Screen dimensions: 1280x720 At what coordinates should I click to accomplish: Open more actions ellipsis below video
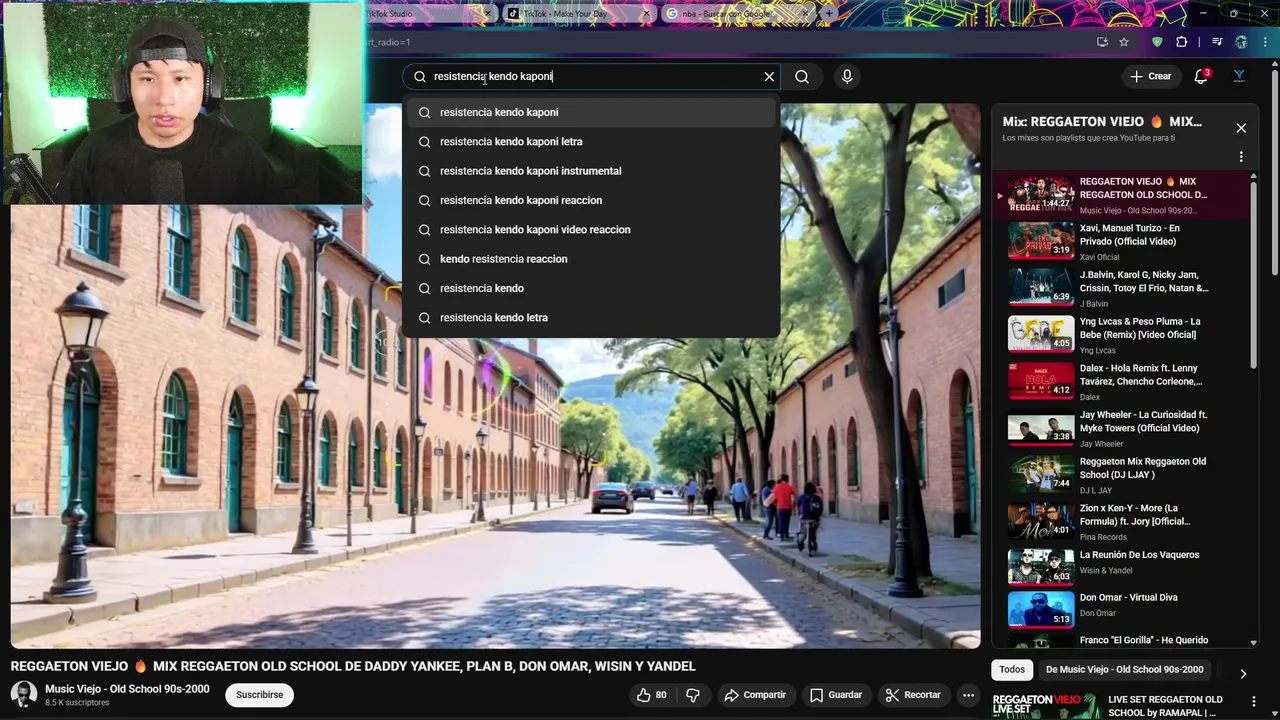[968, 695]
